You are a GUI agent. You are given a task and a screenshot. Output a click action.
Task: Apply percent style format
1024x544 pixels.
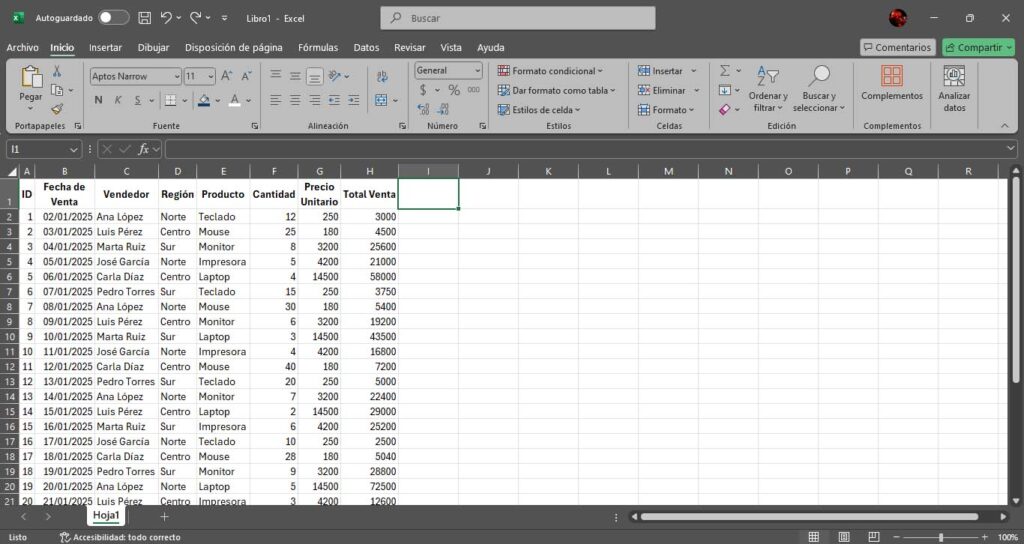tap(454, 90)
